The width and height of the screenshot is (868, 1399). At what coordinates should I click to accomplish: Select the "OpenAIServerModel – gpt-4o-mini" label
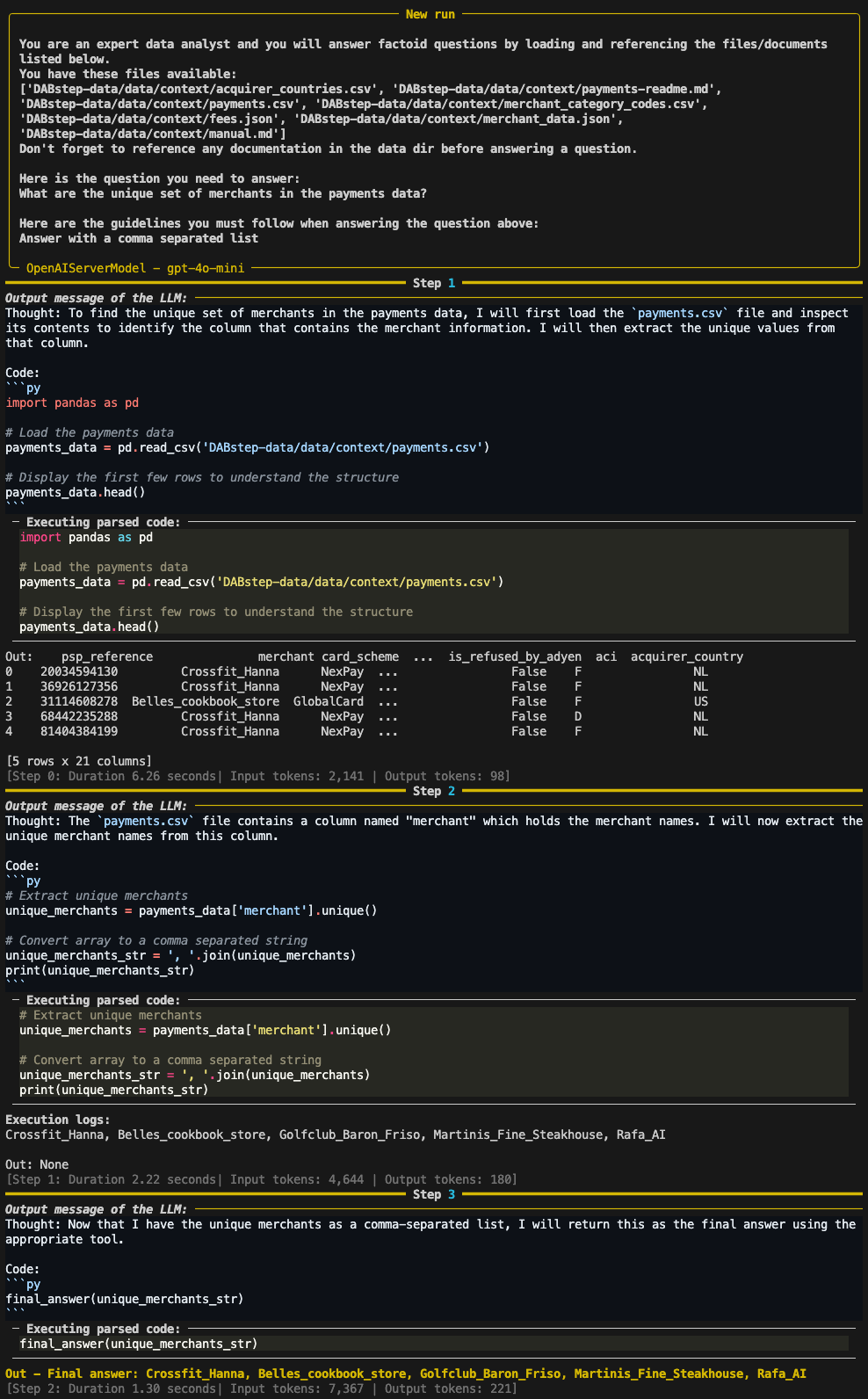click(135, 268)
